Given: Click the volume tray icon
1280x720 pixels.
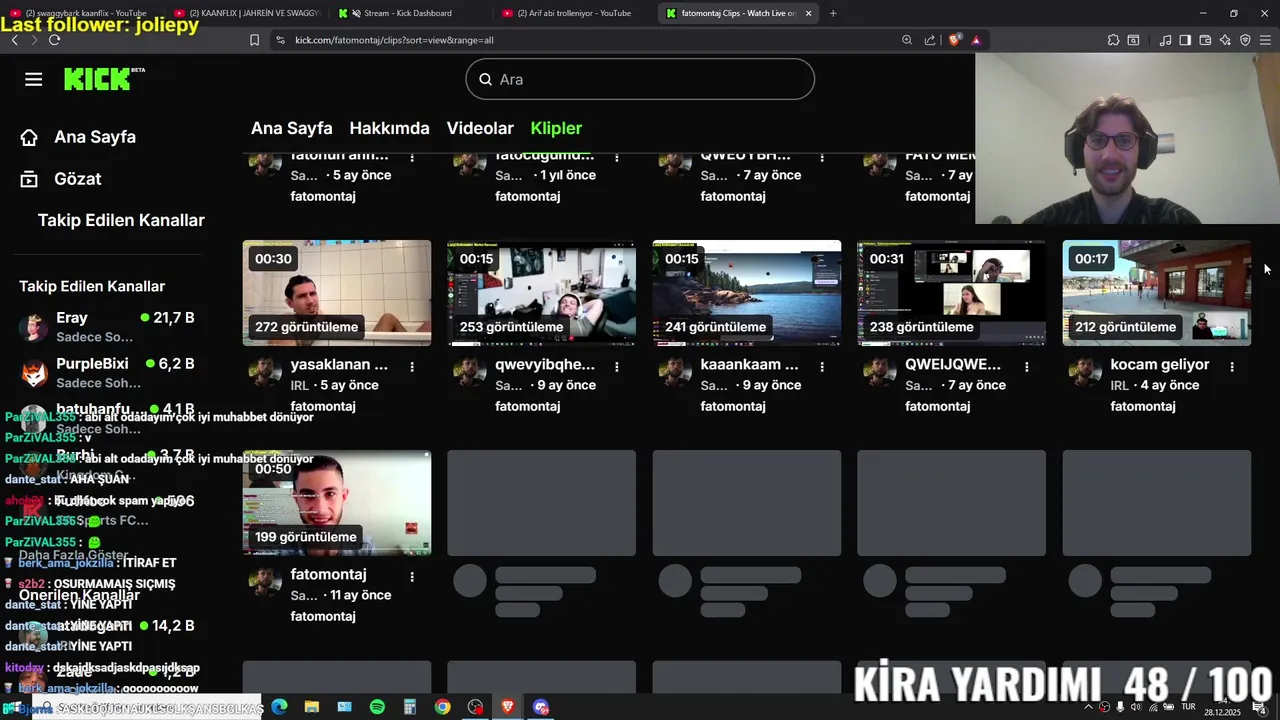Looking at the screenshot, I should pos(1135,707).
